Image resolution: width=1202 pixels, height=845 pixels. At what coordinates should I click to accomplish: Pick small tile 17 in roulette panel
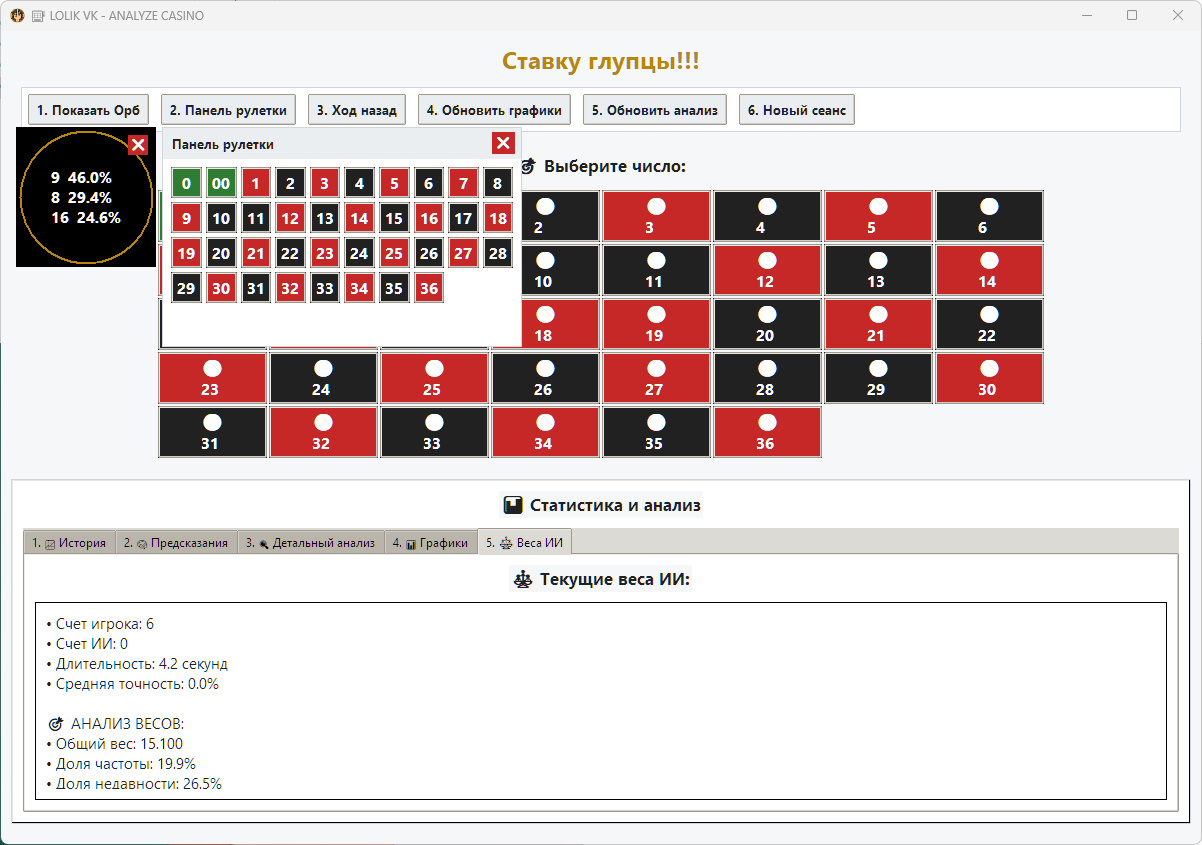[x=463, y=218]
